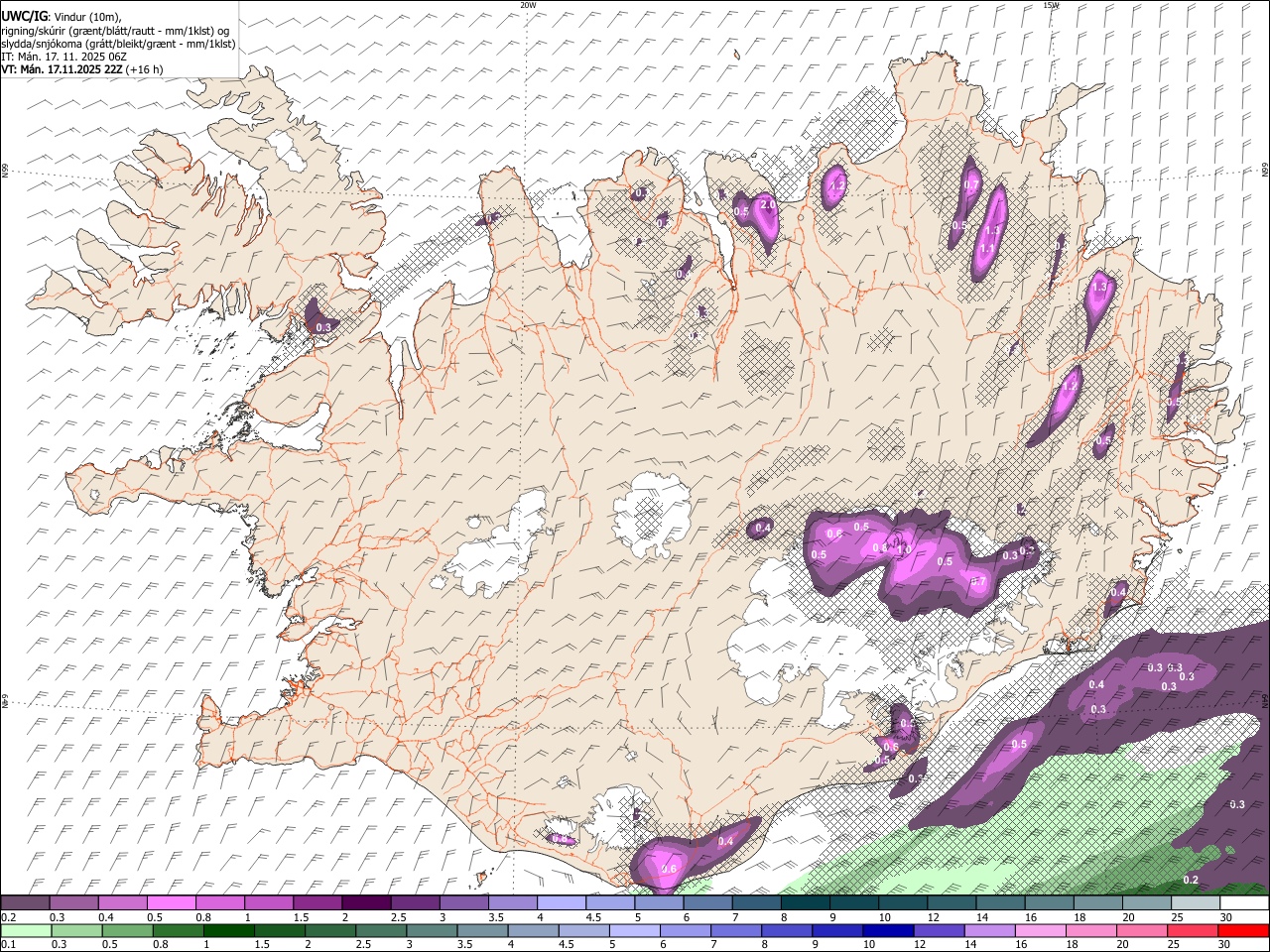The width and height of the screenshot is (1270, 952).
Task: Click the upper legend swatch starting at 0.2
Action: point(25,903)
